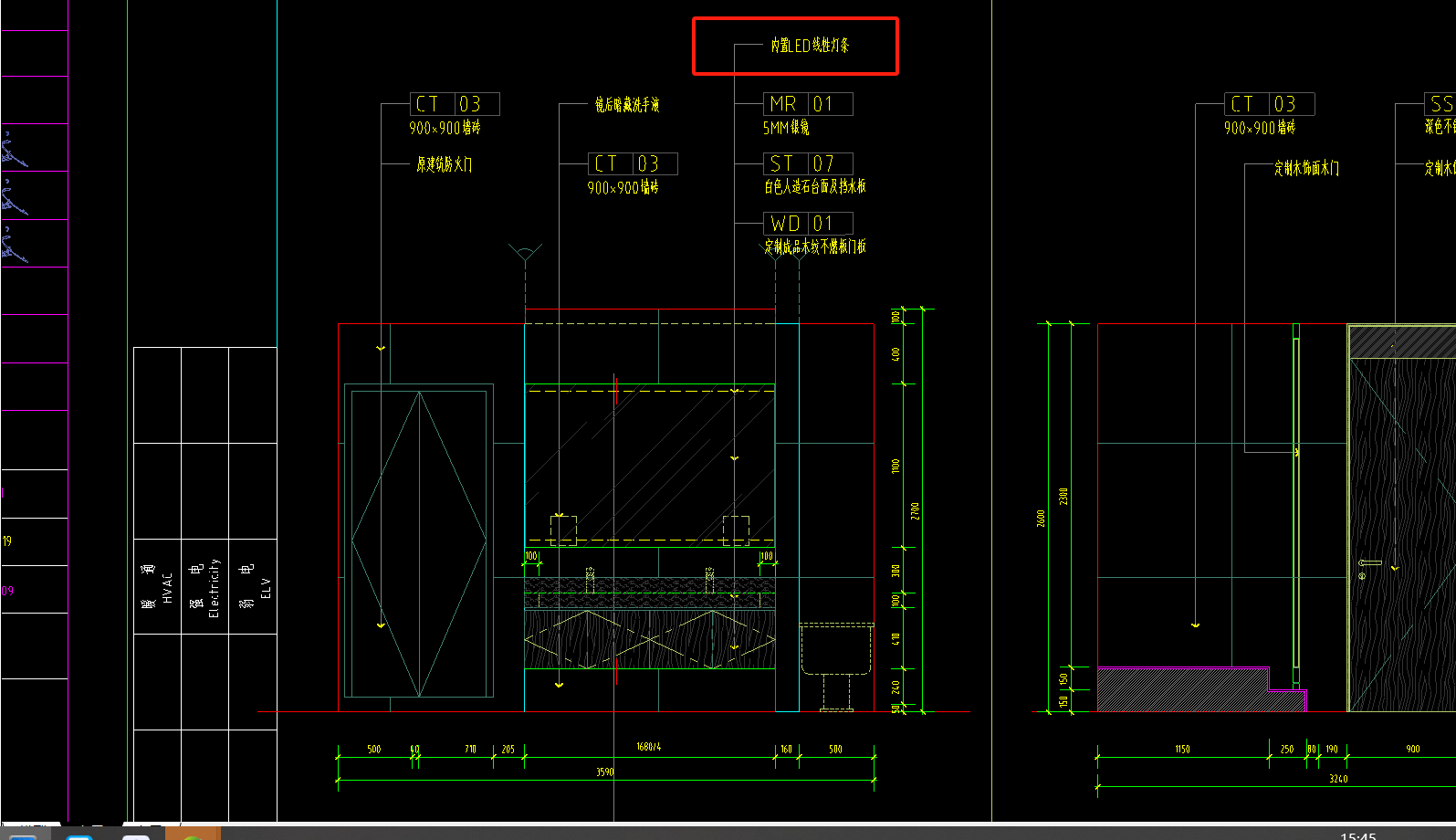This screenshot has height=840, width=1456.
Task: Click the 190 dimension value
Action: (x=1332, y=749)
